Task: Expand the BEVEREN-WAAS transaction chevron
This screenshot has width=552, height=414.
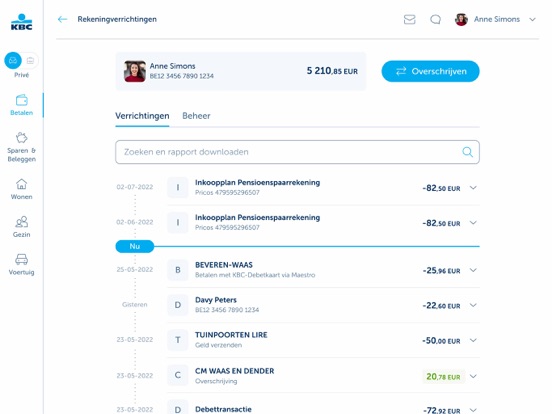Action: [x=473, y=270]
